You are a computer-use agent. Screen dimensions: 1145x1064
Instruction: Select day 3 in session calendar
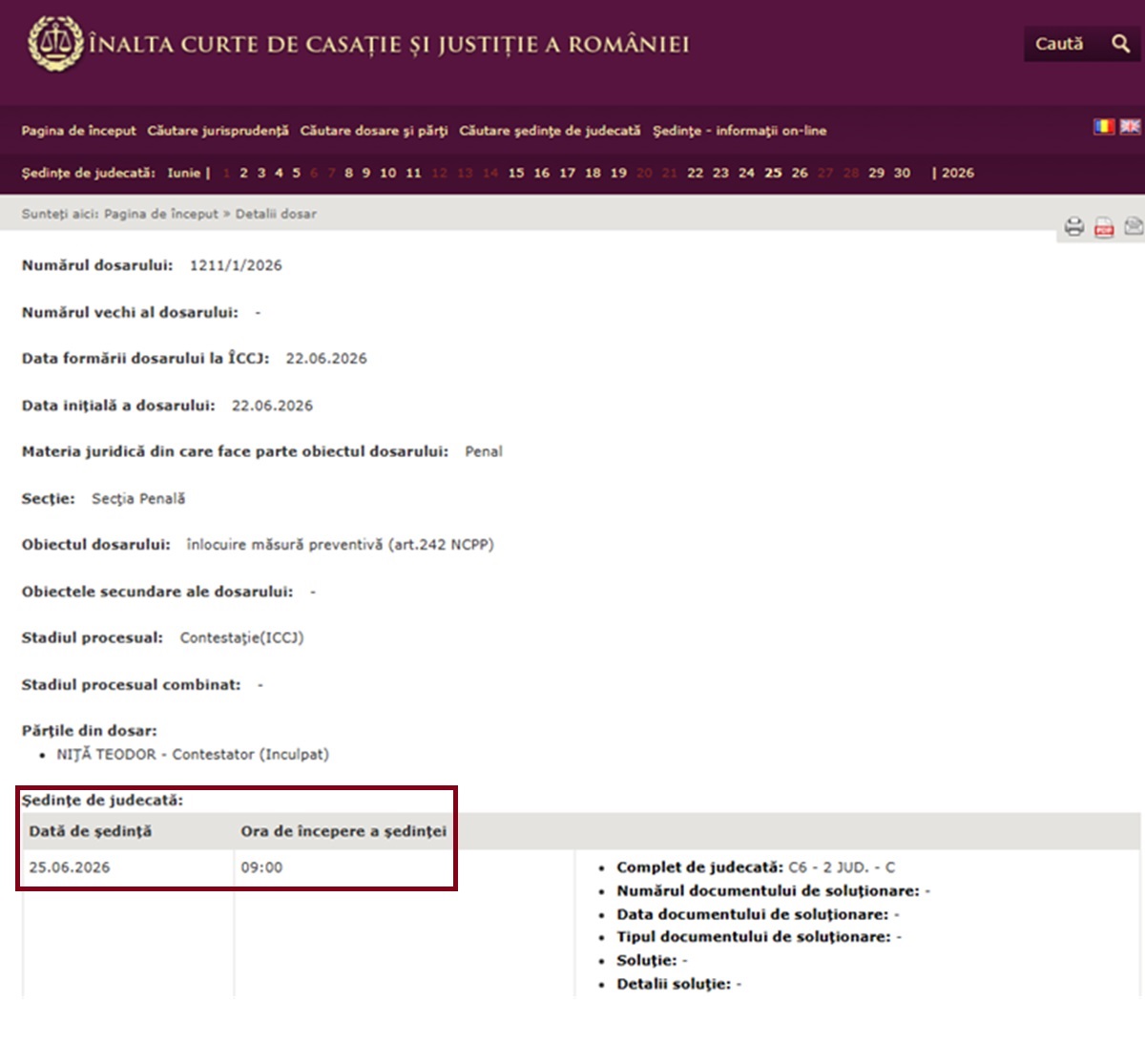pos(261,173)
